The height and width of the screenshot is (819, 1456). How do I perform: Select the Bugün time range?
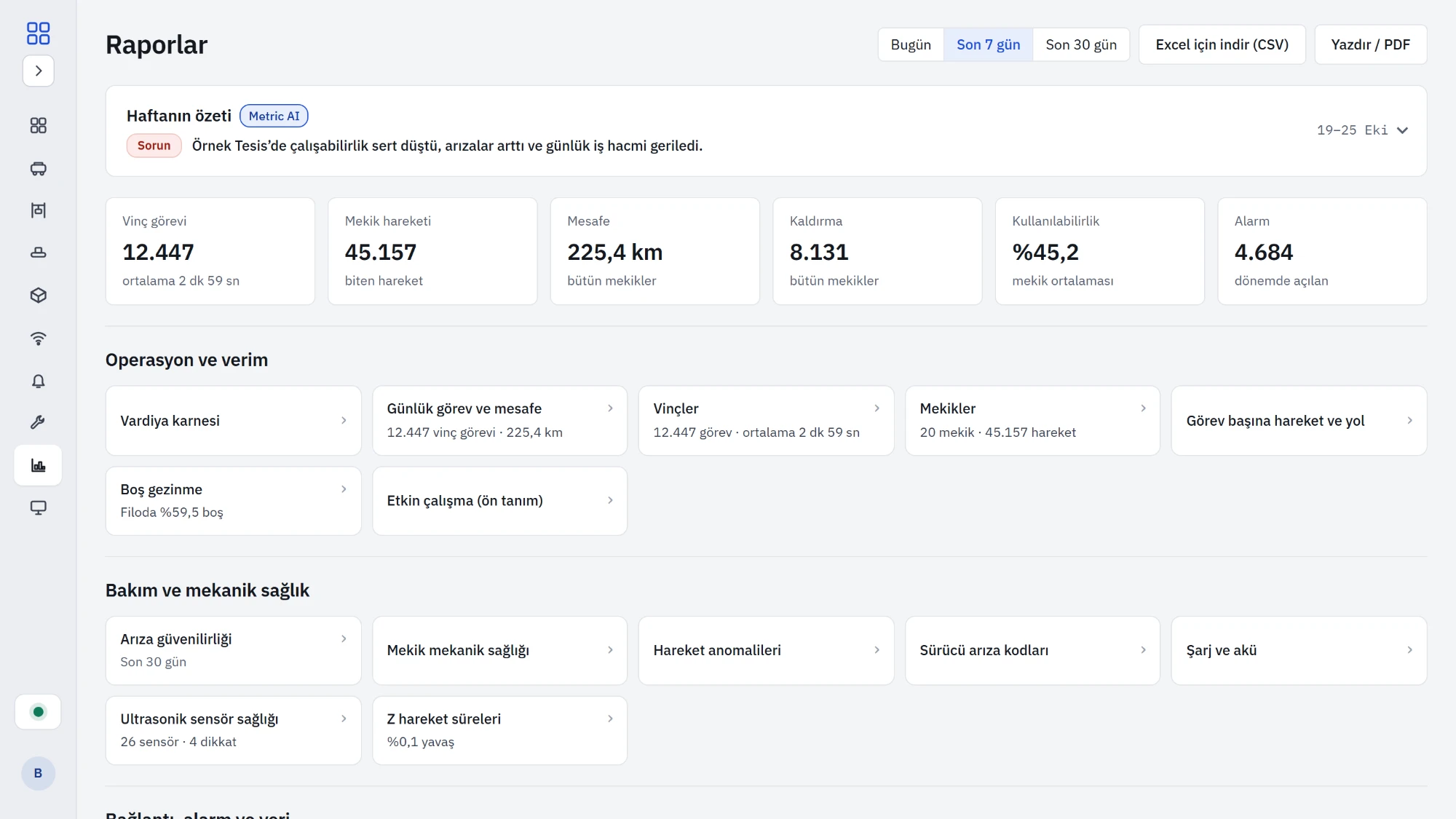click(x=911, y=44)
